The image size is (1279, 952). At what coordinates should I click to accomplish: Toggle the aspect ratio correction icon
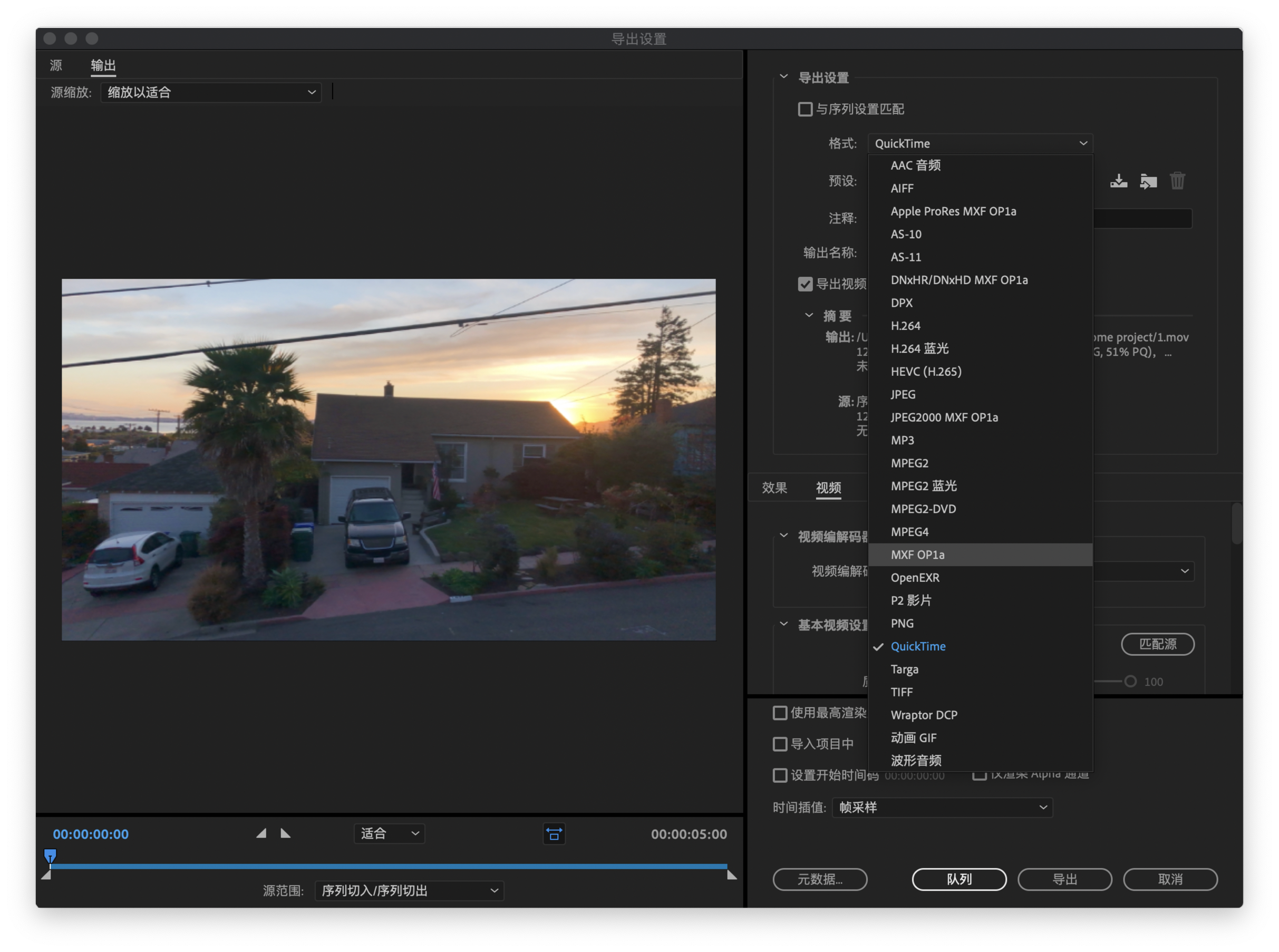point(554,834)
